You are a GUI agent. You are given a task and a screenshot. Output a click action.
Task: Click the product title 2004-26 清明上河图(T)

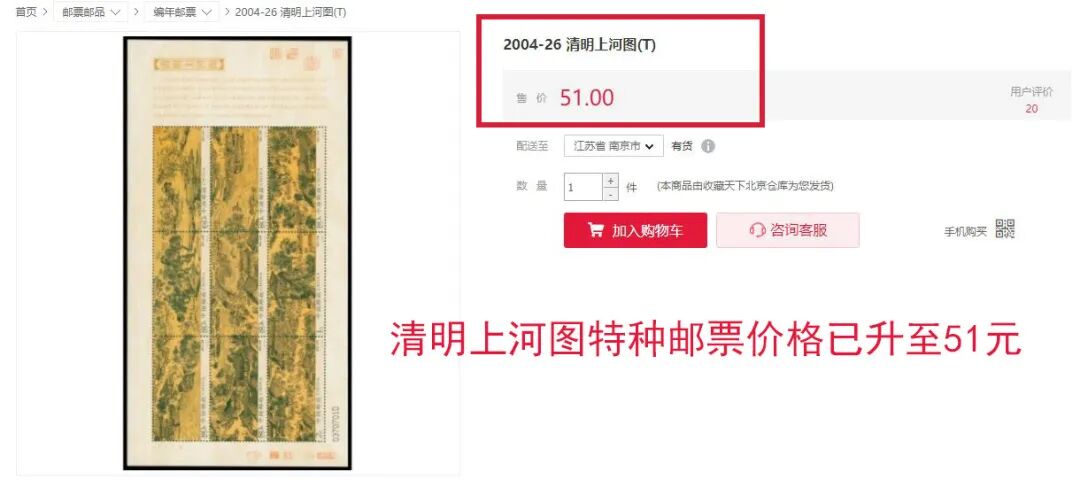579,45
